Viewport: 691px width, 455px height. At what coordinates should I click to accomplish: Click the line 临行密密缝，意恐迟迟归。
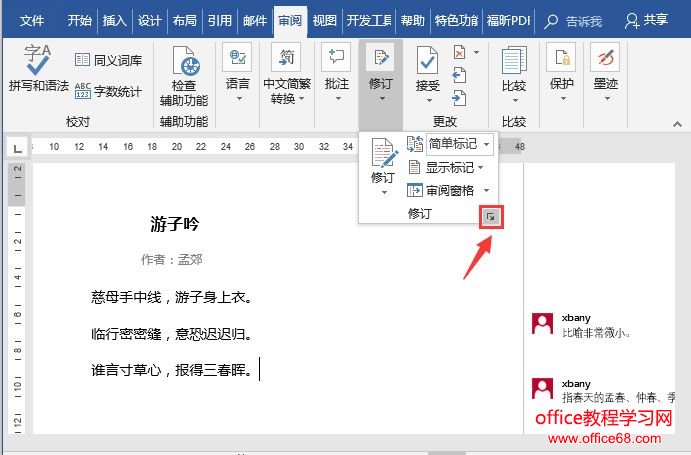coord(172,334)
